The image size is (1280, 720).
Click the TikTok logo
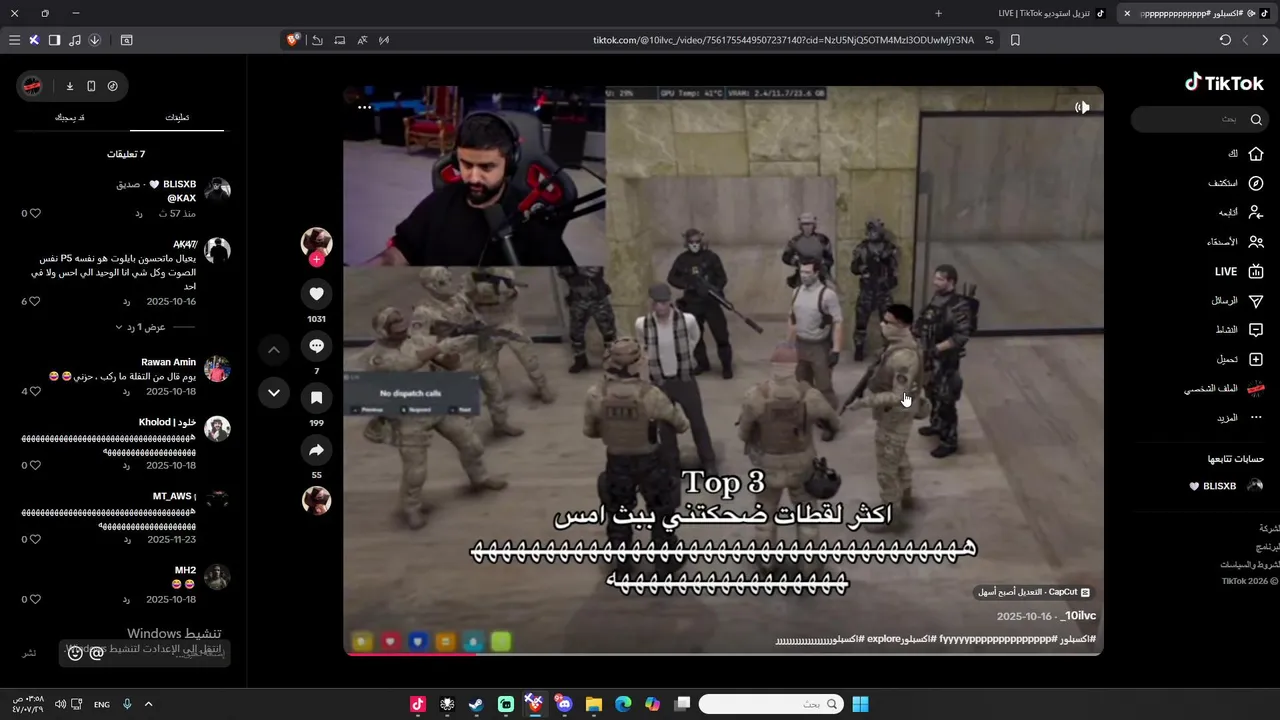[1224, 83]
